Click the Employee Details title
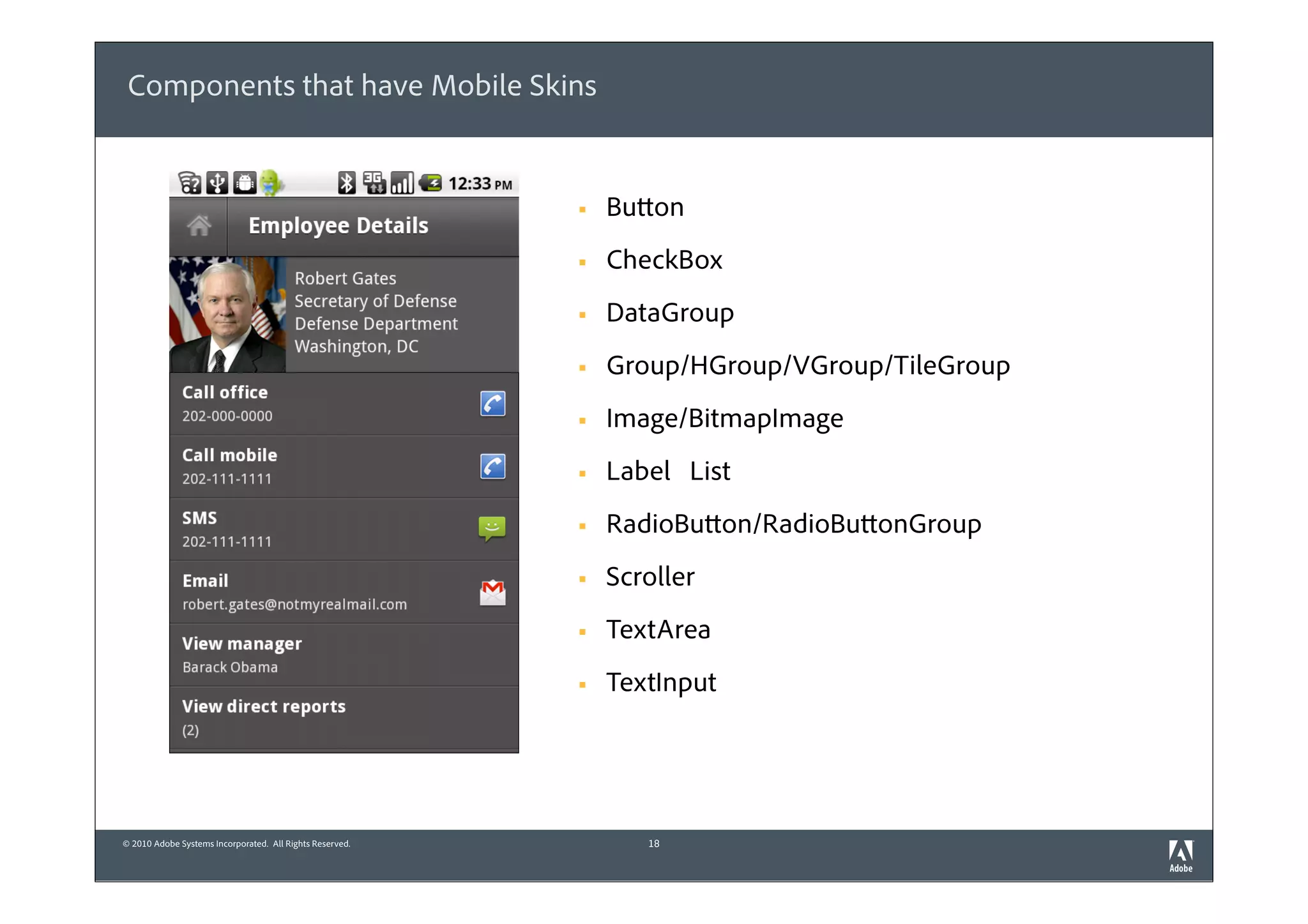Screen dimensions: 1308x924 point(338,226)
